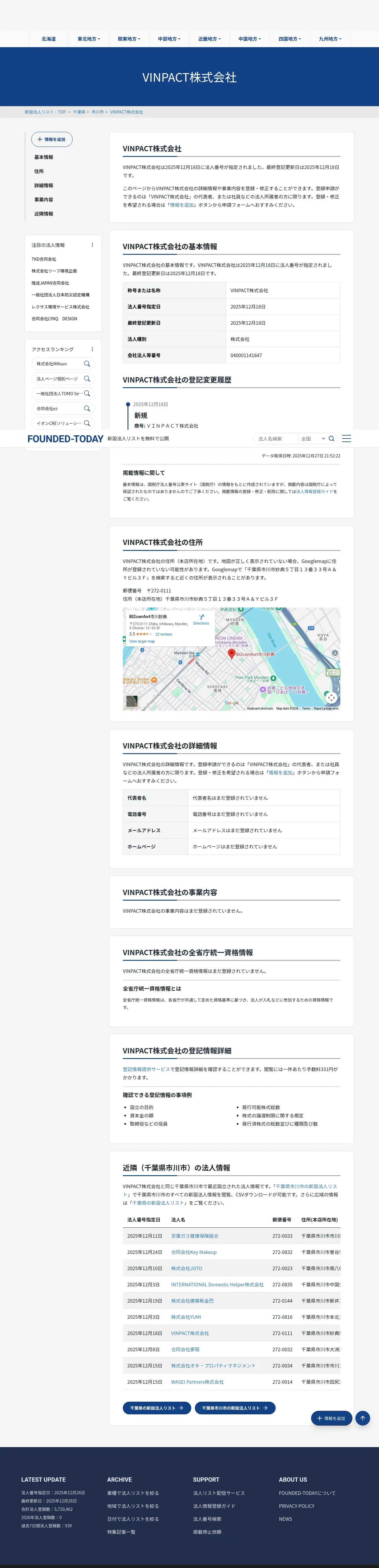
Task: Click the sidebar 情報を追加 button
Action: 52,139
